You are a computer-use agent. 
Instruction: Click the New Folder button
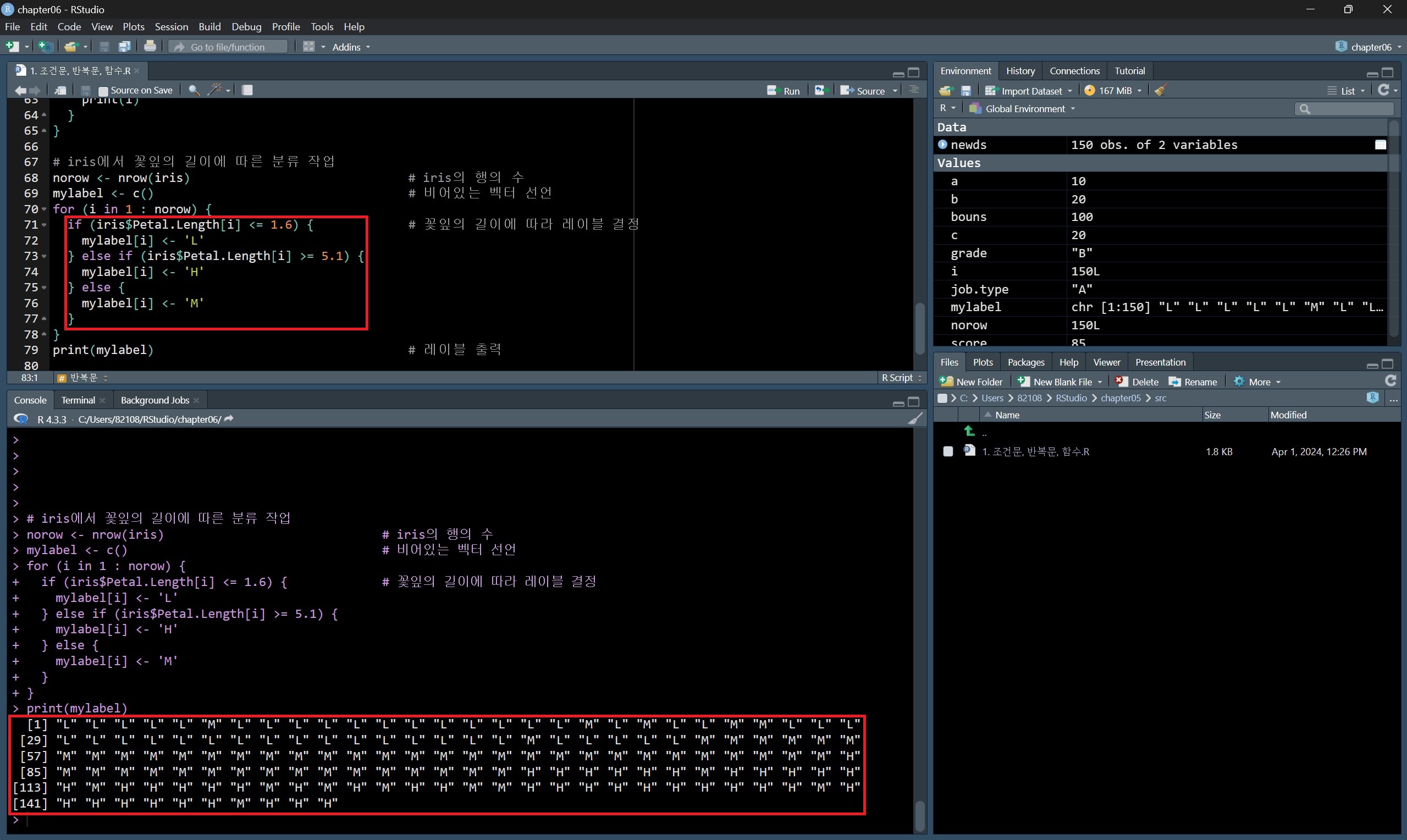pos(971,382)
